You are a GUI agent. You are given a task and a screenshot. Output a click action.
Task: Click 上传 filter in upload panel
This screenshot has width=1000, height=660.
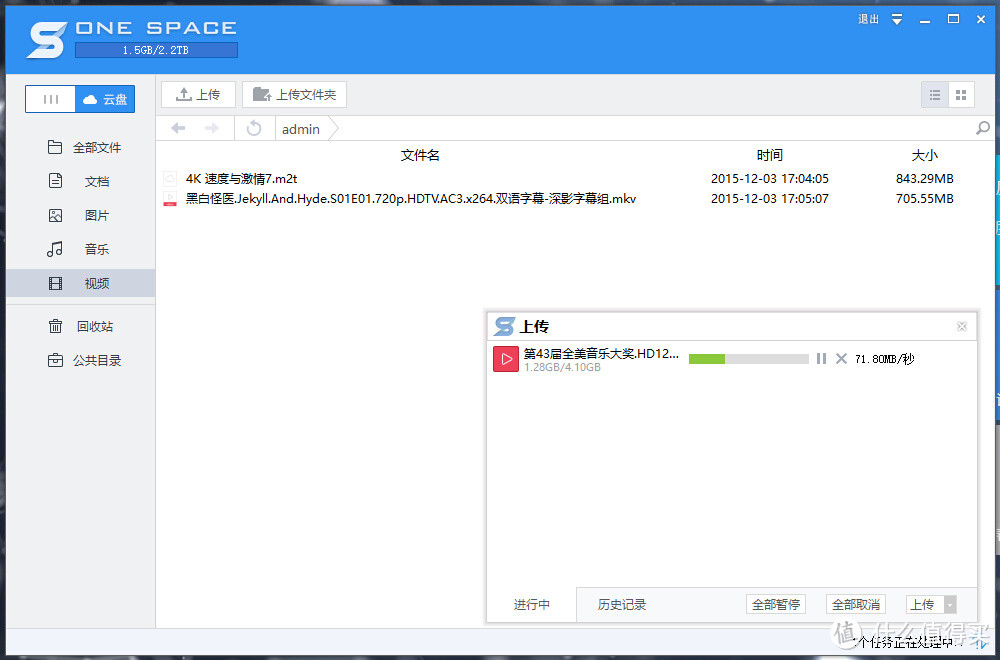coord(924,604)
